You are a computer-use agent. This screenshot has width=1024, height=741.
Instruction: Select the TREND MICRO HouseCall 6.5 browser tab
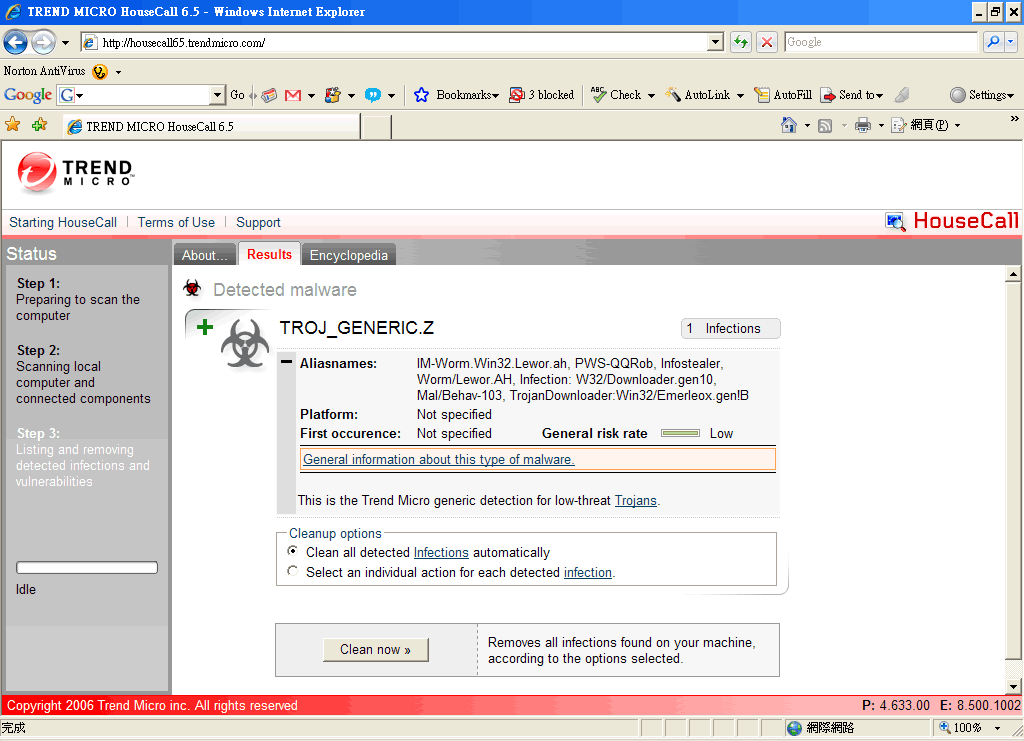point(212,127)
